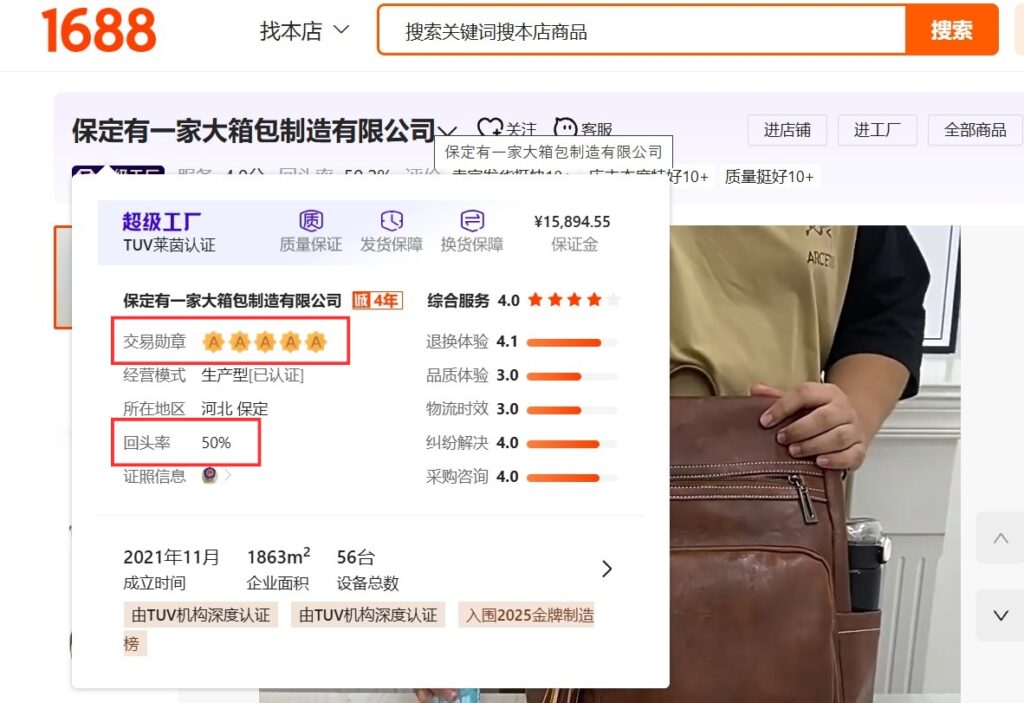Expand factory details with right chevron
The height and width of the screenshot is (703, 1024).
pyautogui.click(x=607, y=569)
